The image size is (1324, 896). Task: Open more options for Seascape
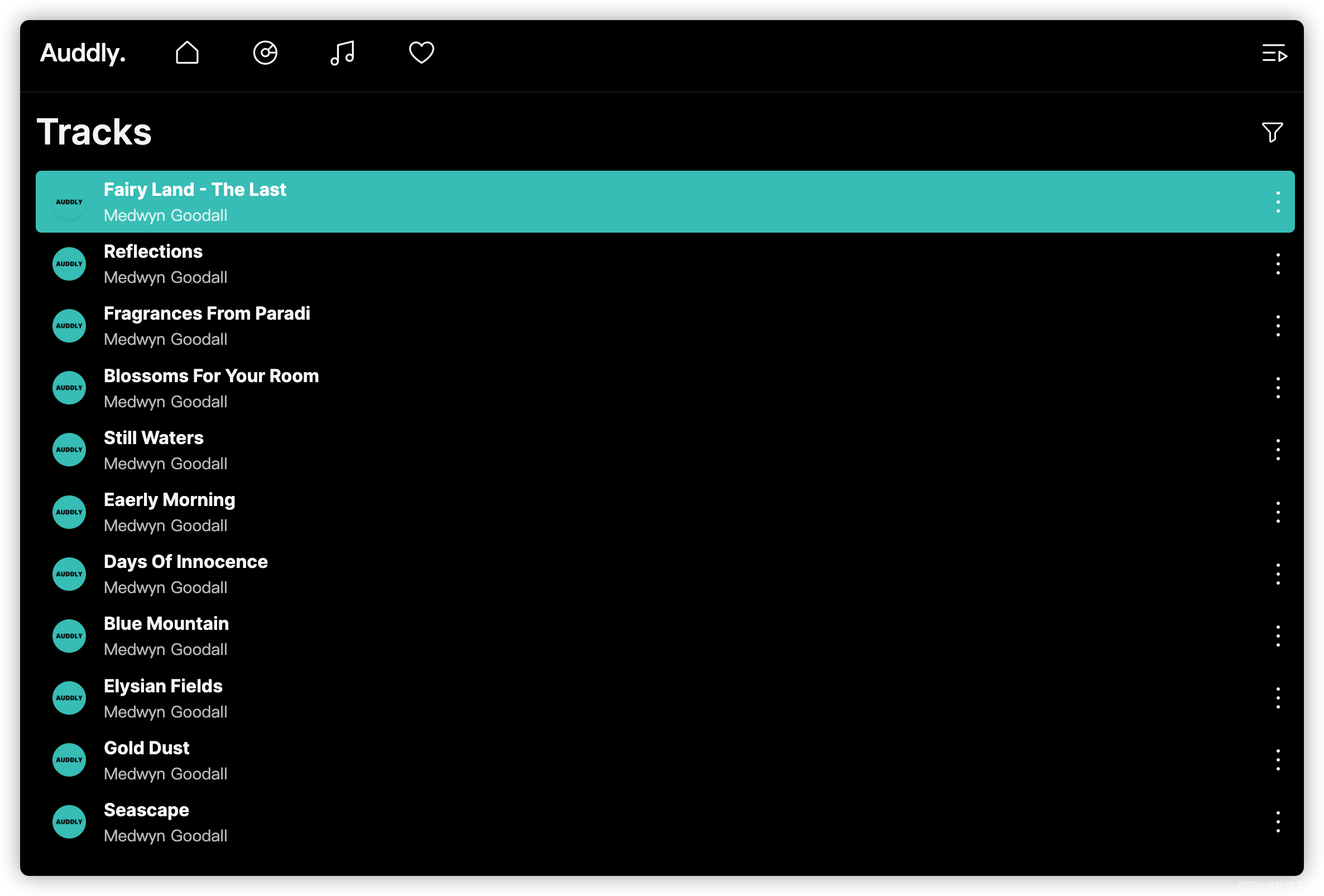click(1278, 822)
